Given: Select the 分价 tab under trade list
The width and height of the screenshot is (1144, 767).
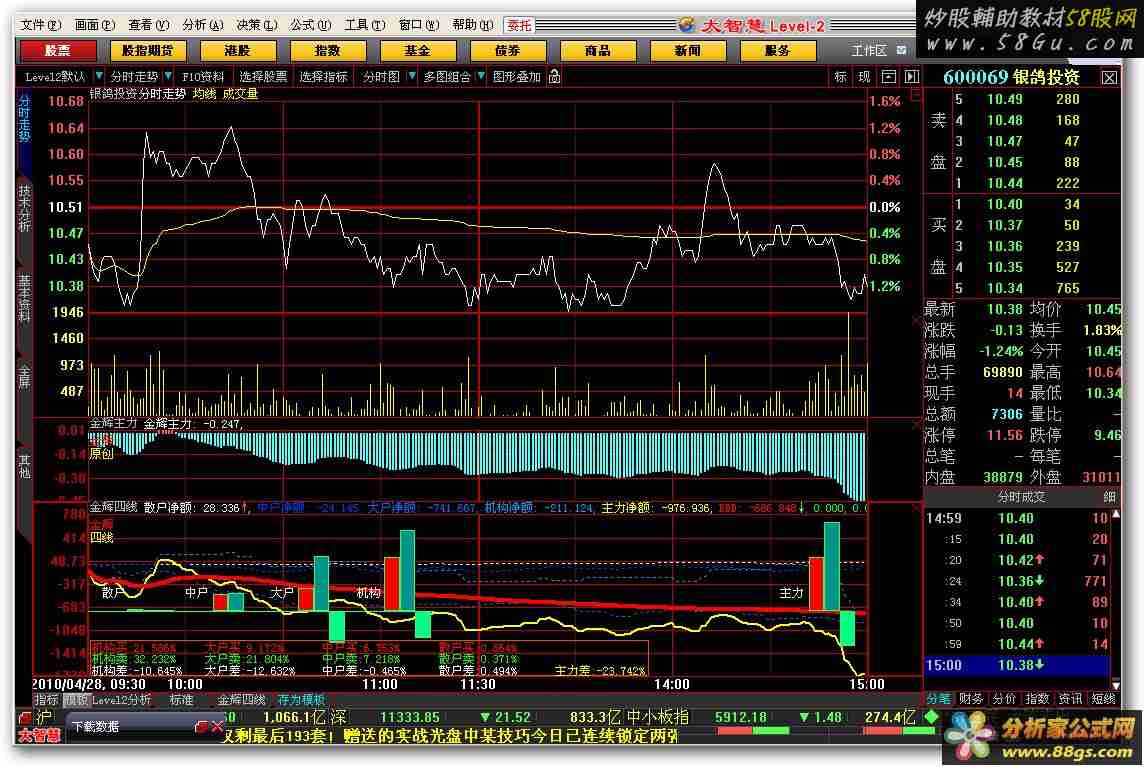Looking at the screenshot, I should (x=1004, y=698).
